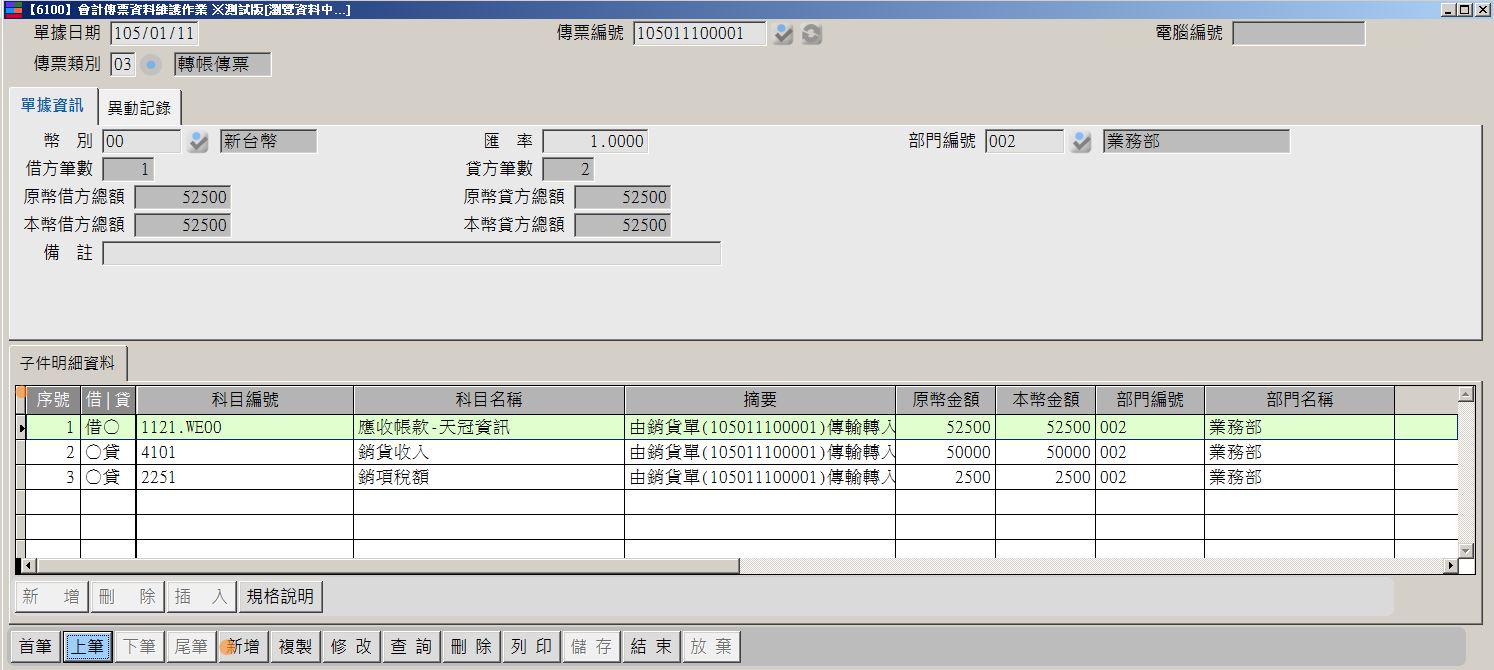Screen dimensions: 1494x670
Task: Switch to the 異動記錄 tab
Action: (x=139, y=108)
